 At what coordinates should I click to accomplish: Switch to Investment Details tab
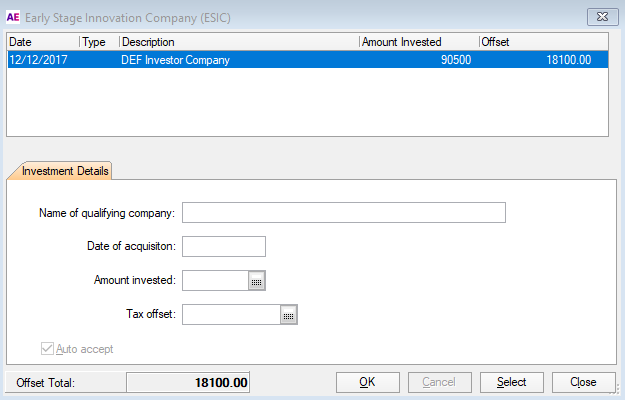click(x=61, y=171)
